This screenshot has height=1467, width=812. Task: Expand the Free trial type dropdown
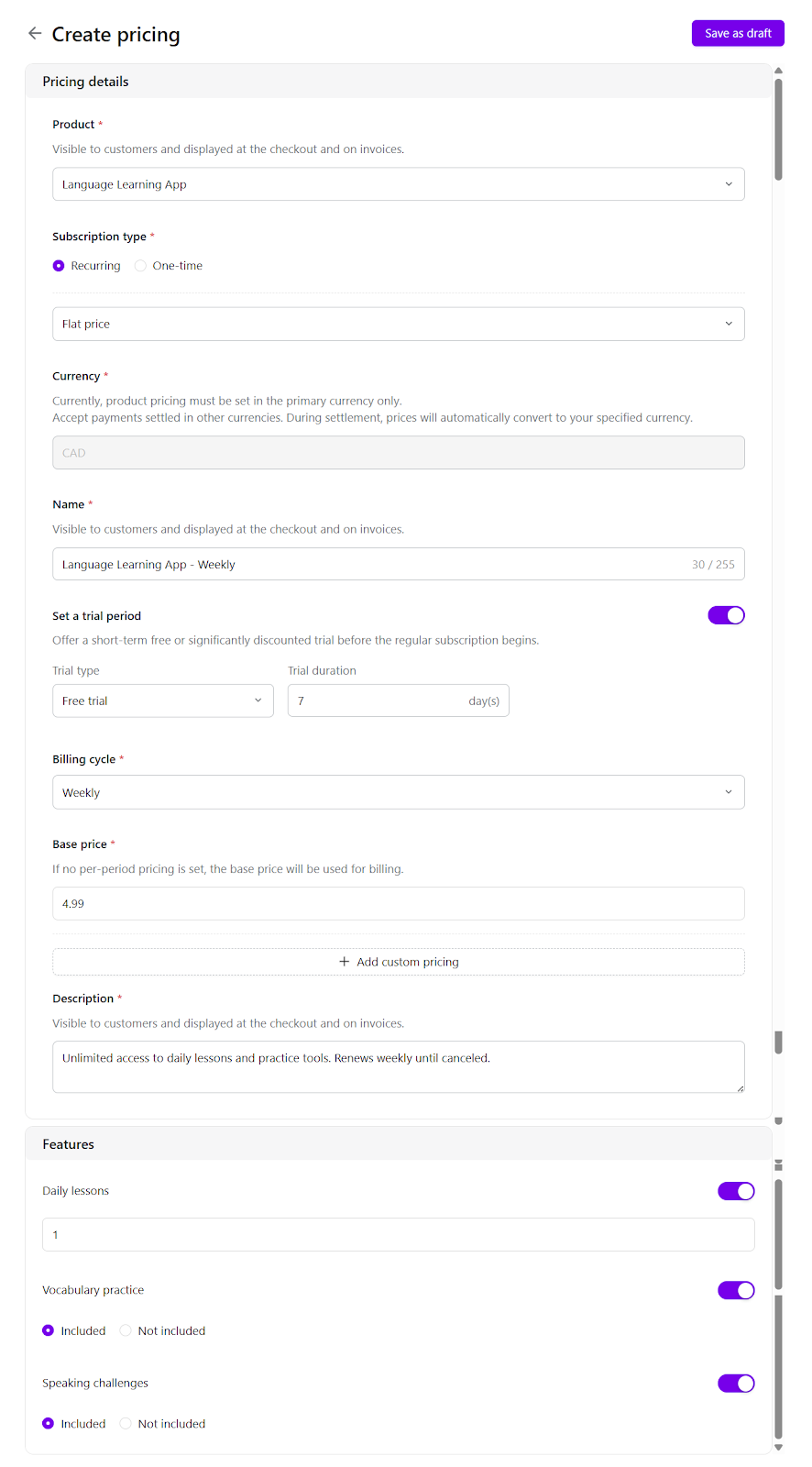162,701
